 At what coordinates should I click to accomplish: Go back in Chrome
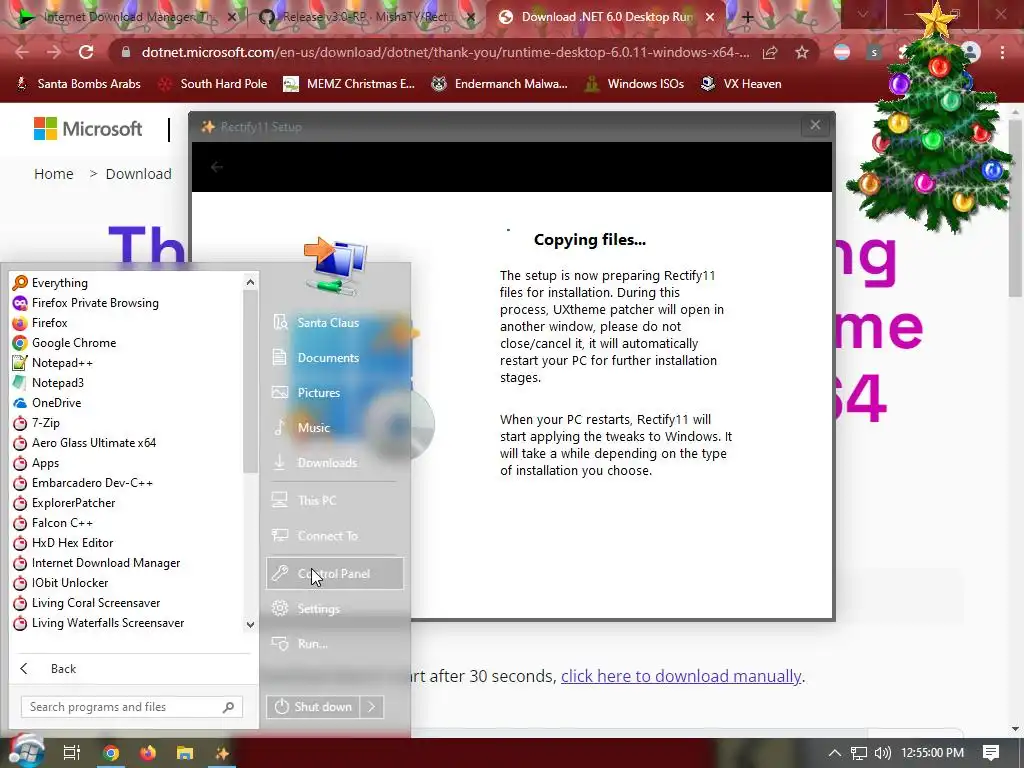[22, 52]
